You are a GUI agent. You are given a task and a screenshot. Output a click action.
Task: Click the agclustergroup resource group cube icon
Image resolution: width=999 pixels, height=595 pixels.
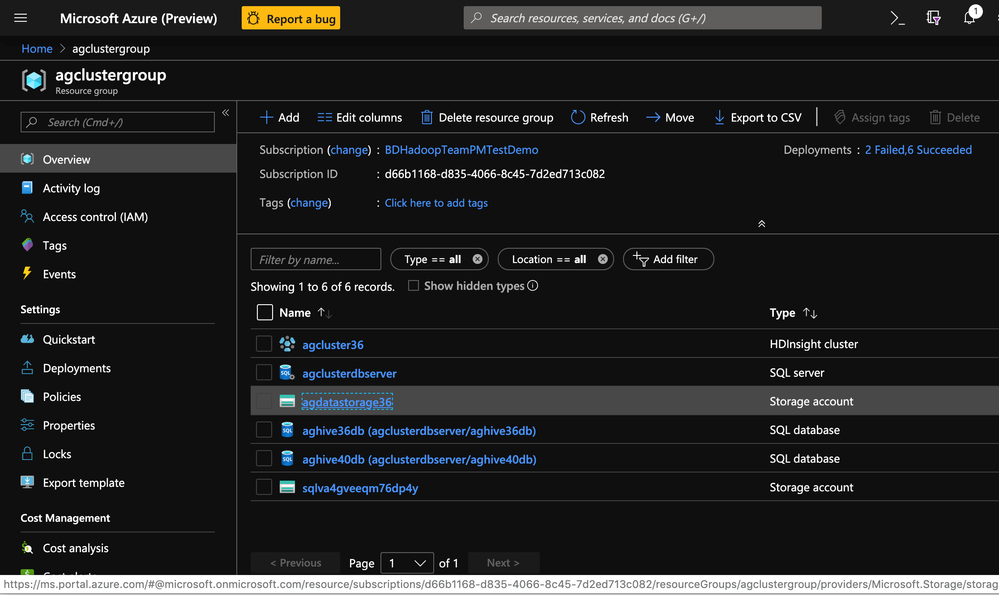click(34, 80)
